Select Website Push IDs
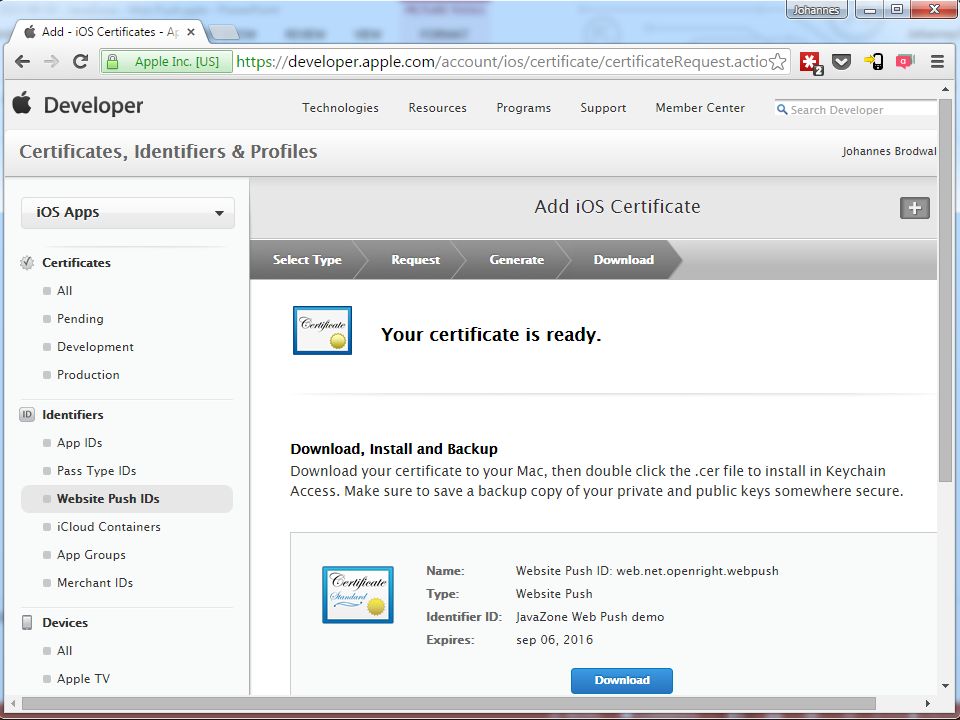The height and width of the screenshot is (720, 960). (127, 499)
